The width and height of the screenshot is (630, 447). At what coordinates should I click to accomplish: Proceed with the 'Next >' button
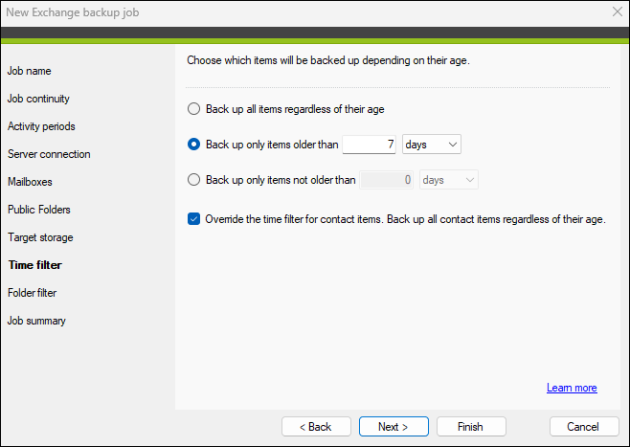coord(394,427)
